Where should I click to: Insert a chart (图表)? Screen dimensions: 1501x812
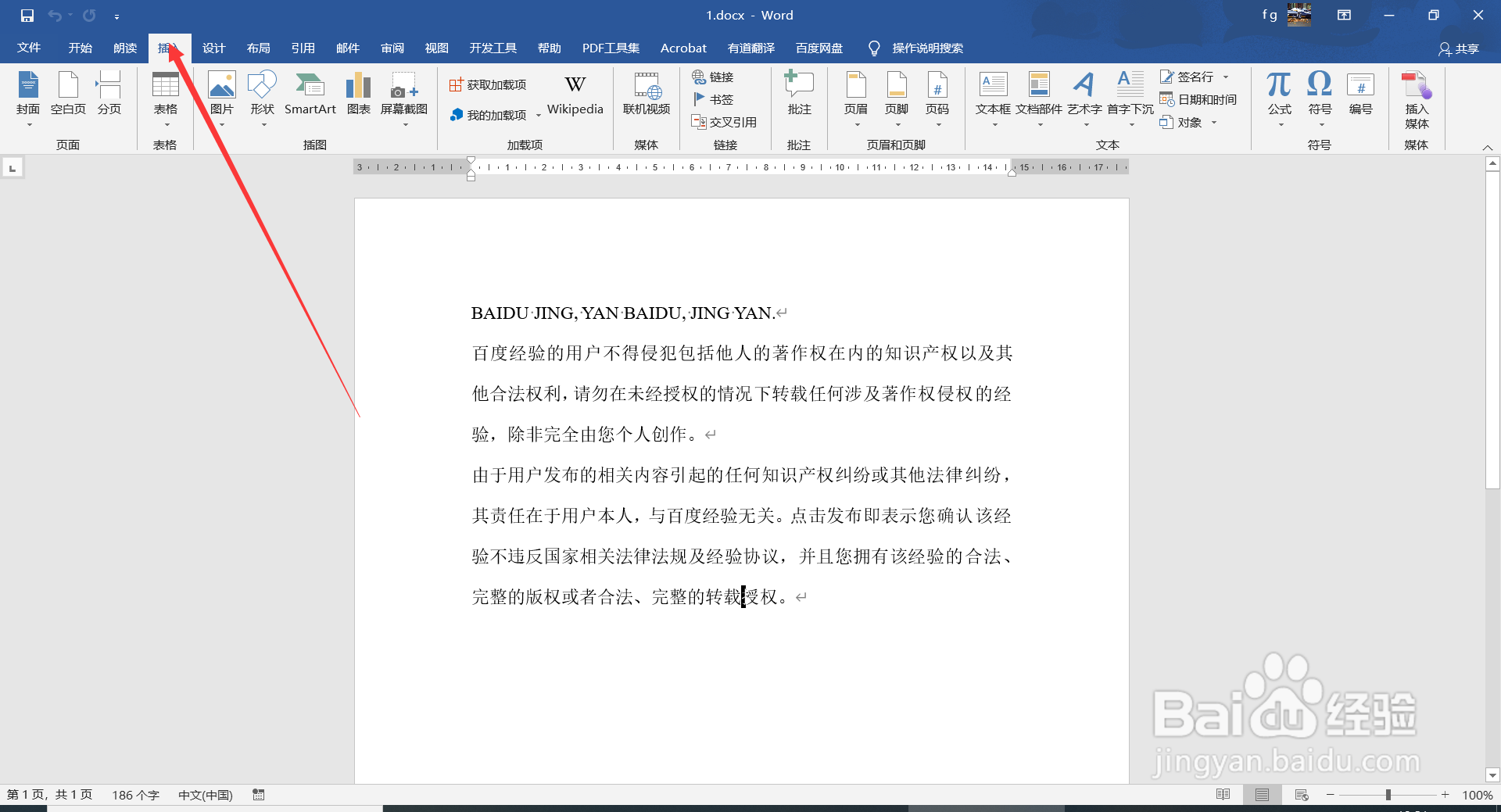pos(359,94)
